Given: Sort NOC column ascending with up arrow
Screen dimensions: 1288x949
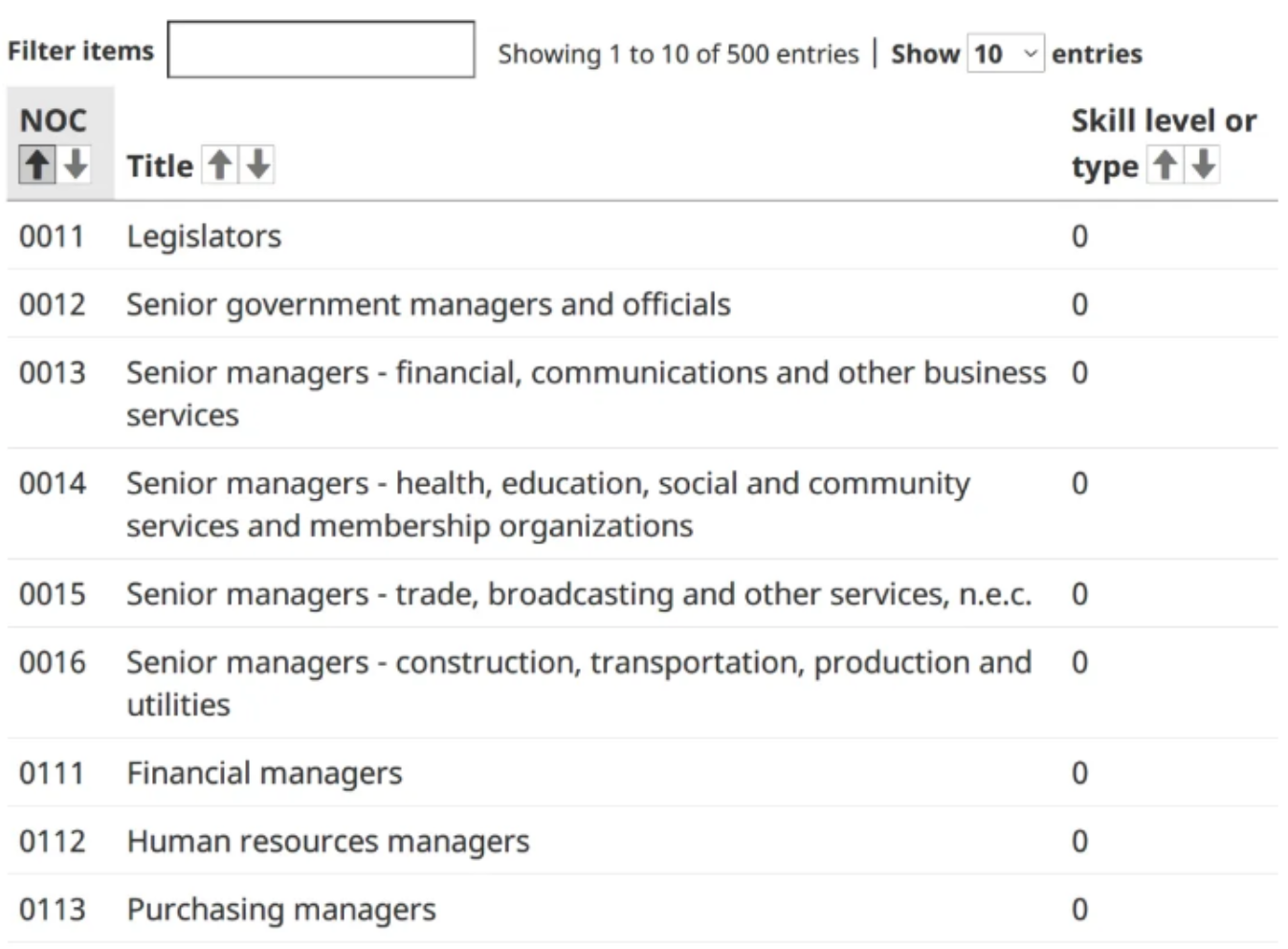Looking at the screenshot, I should coord(37,165).
